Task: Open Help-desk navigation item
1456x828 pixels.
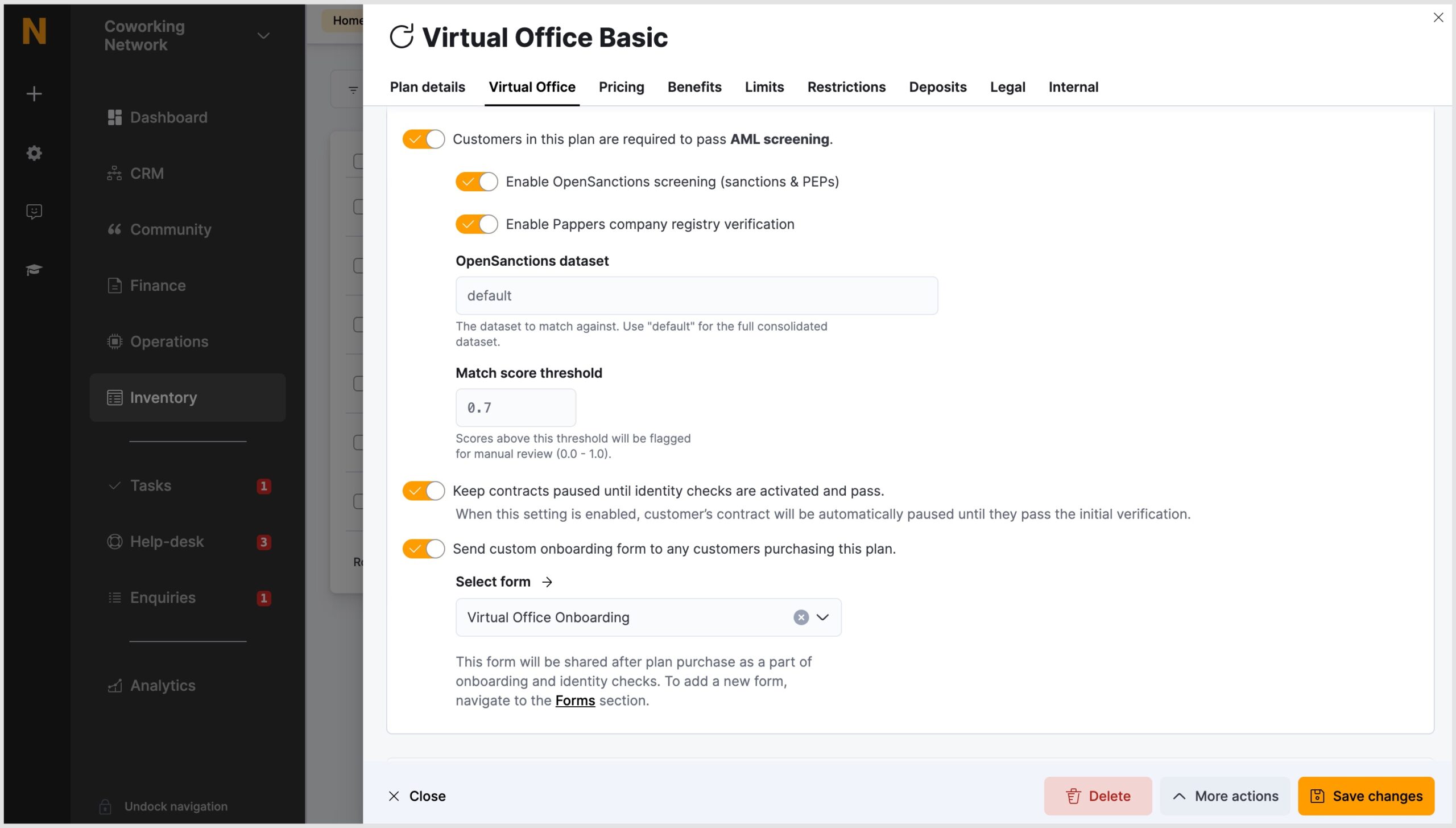Action: point(188,541)
